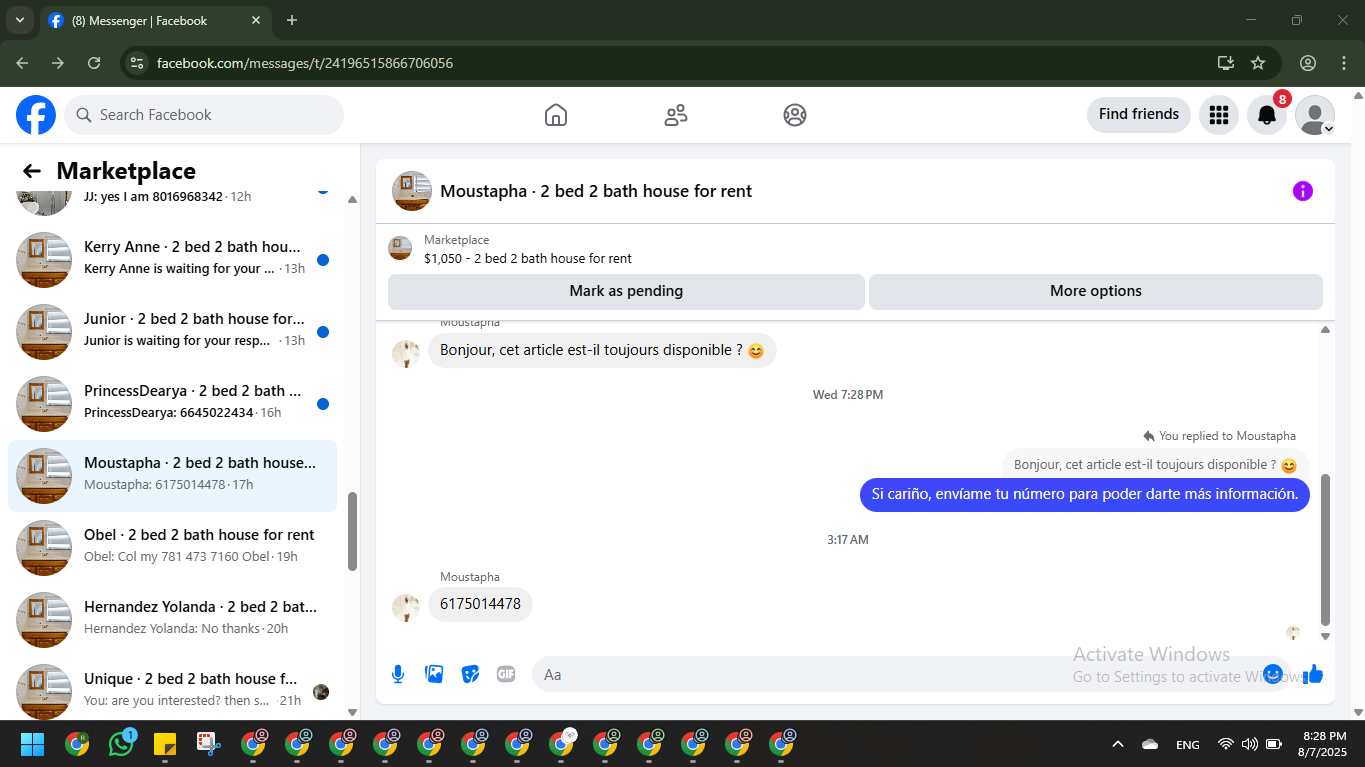Bookmark this page with the star icon
The image size is (1365, 767).
(1258, 63)
